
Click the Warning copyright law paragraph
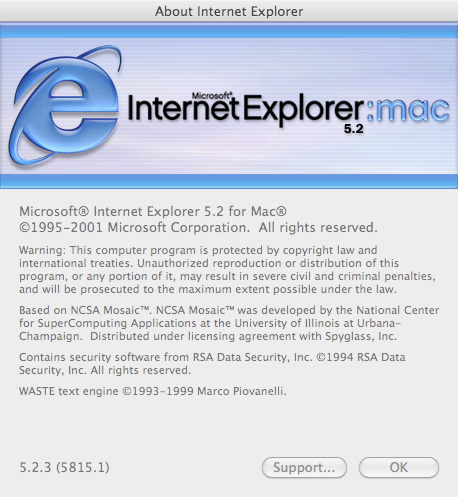pos(227,270)
